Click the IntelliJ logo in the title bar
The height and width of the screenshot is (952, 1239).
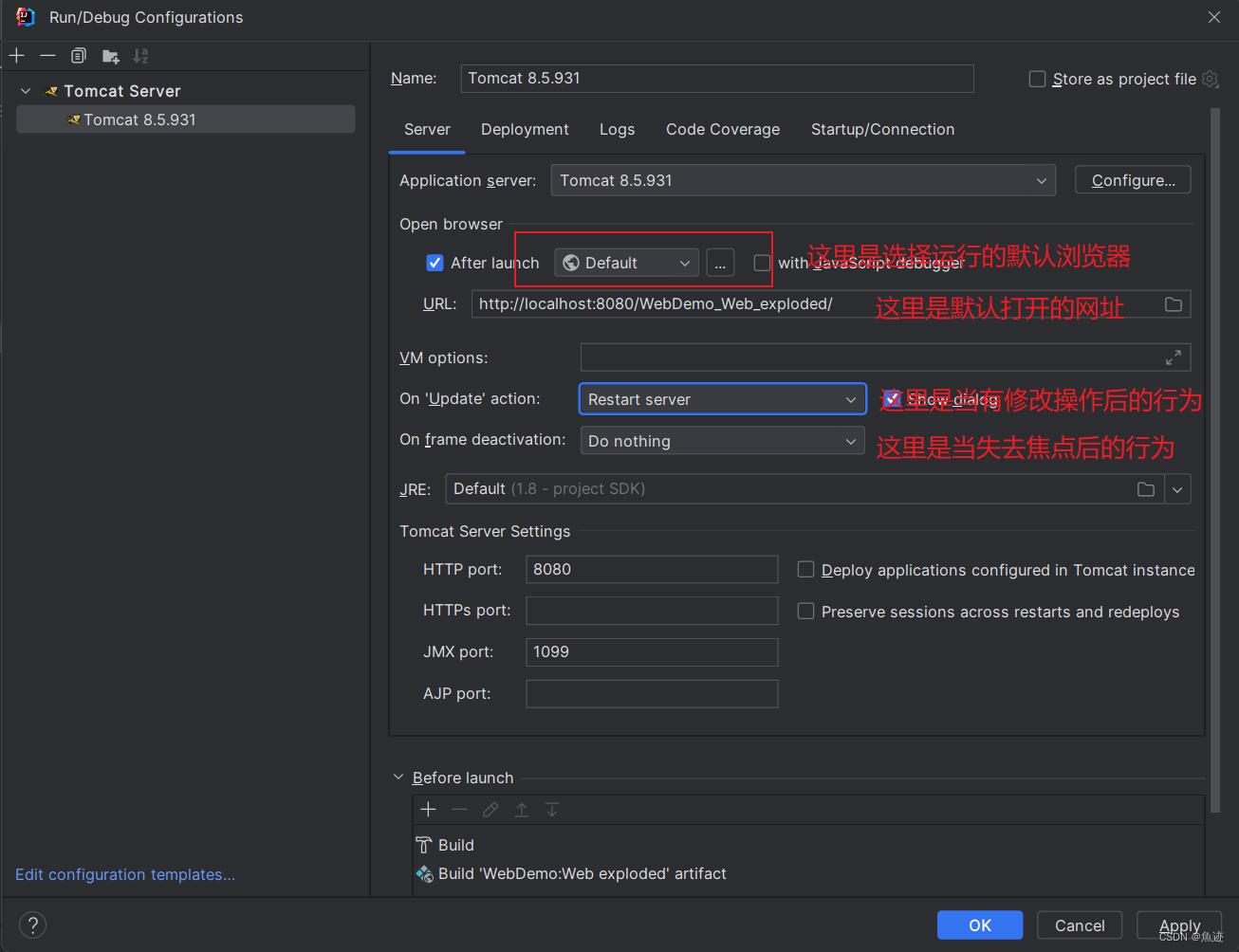pos(25,17)
